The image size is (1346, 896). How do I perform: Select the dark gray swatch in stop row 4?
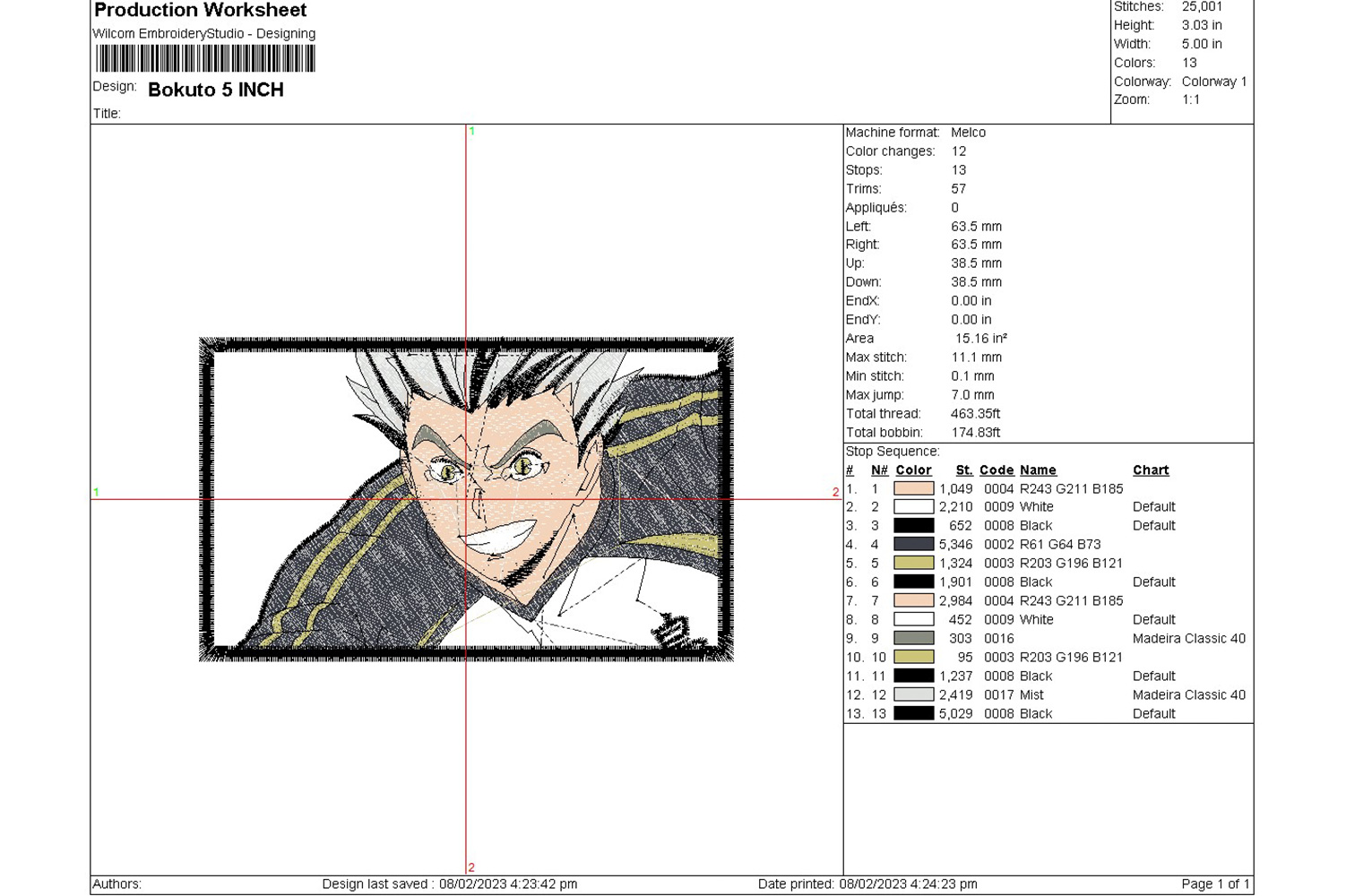pyautogui.click(x=913, y=545)
